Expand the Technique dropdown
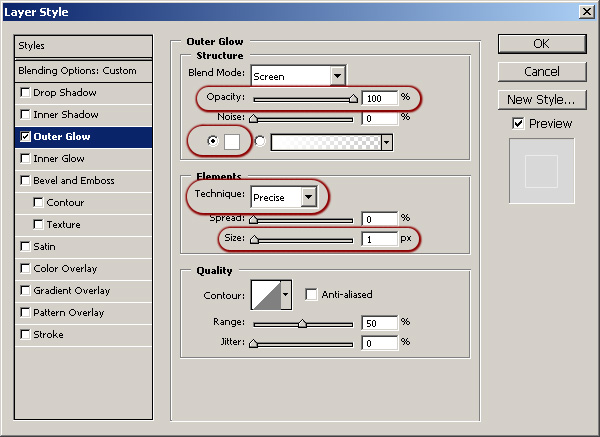 (308, 197)
